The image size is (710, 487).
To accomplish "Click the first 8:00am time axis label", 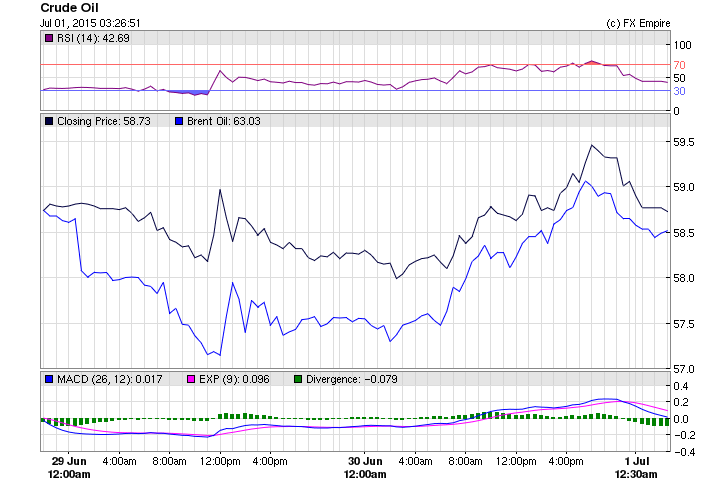I will click(169, 461).
